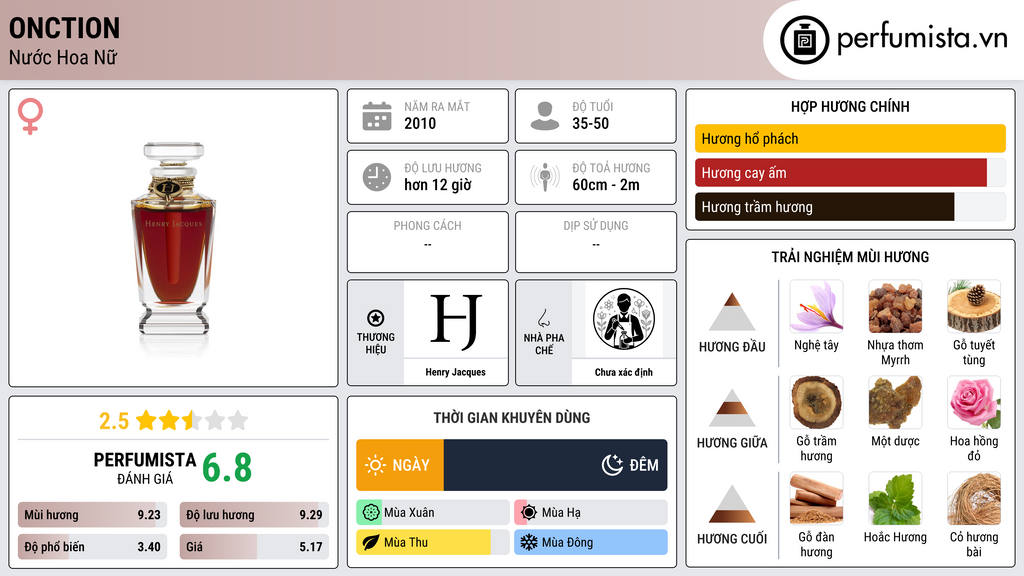Click the dark Đêm nighttime segment
Screen dimensions: 1024x576
(x=556, y=465)
